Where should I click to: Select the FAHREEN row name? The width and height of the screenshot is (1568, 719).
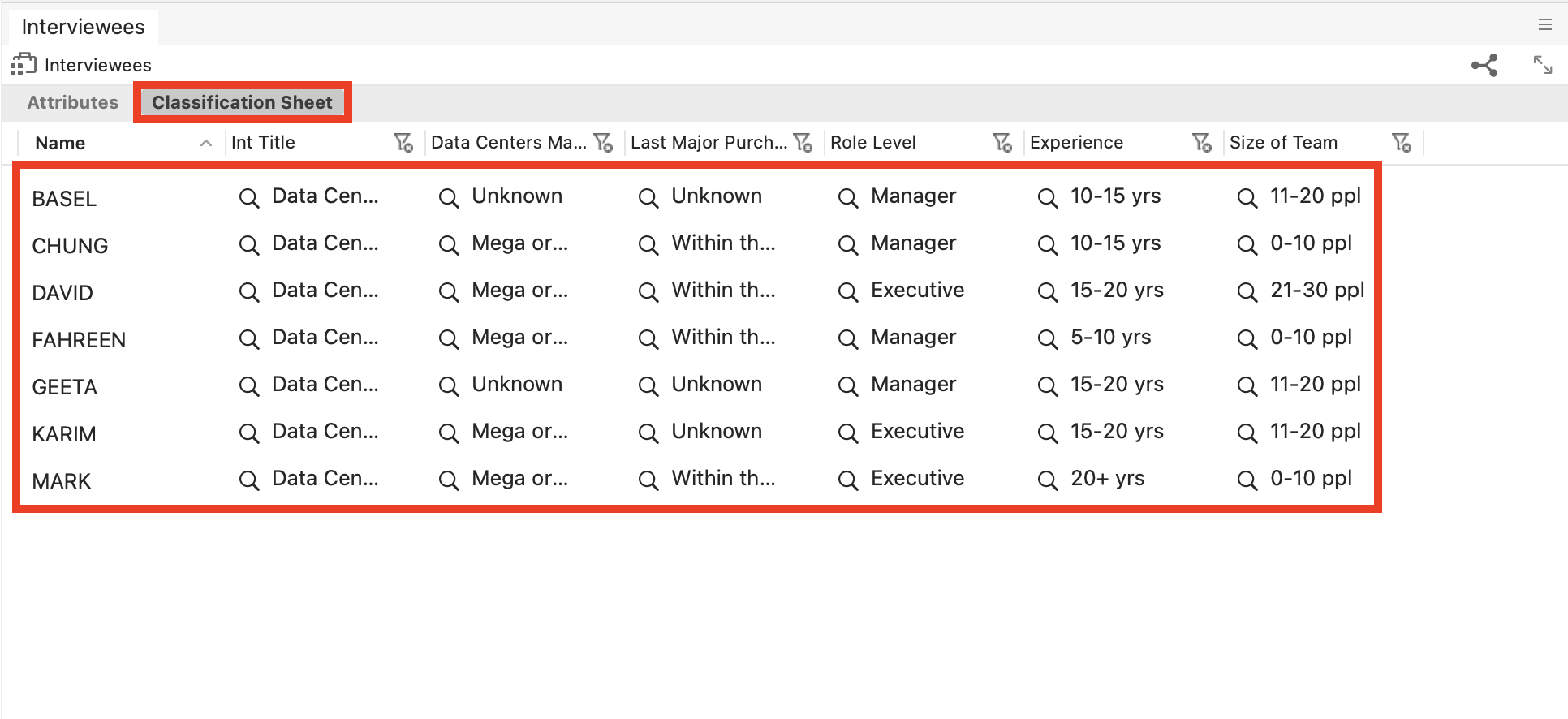[79, 340]
